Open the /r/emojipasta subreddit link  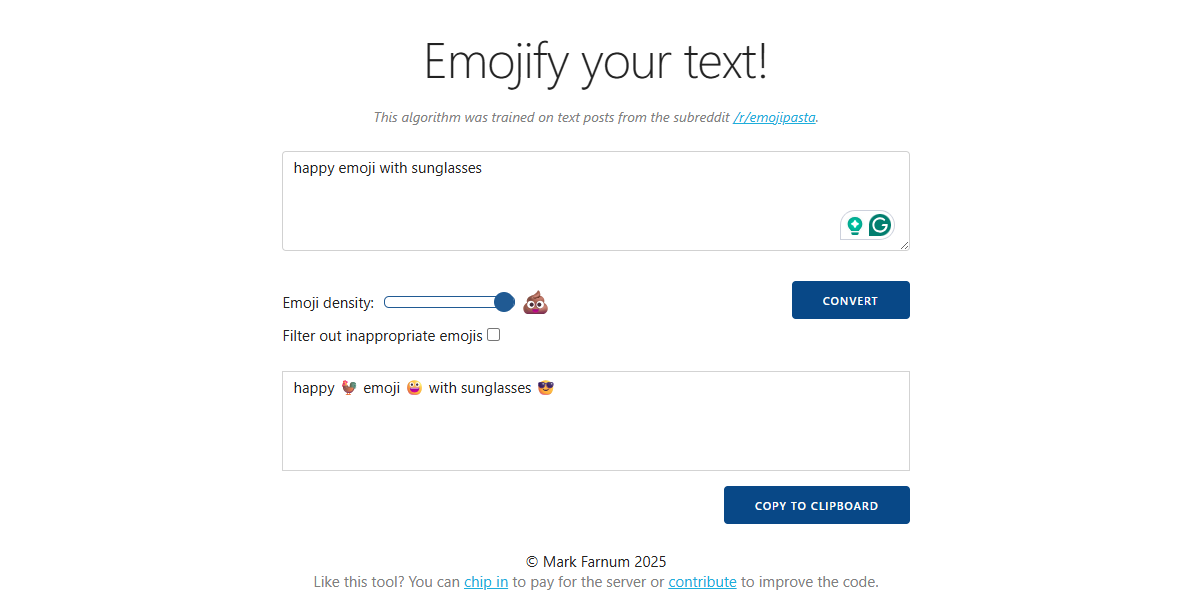[x=774, y=117]
